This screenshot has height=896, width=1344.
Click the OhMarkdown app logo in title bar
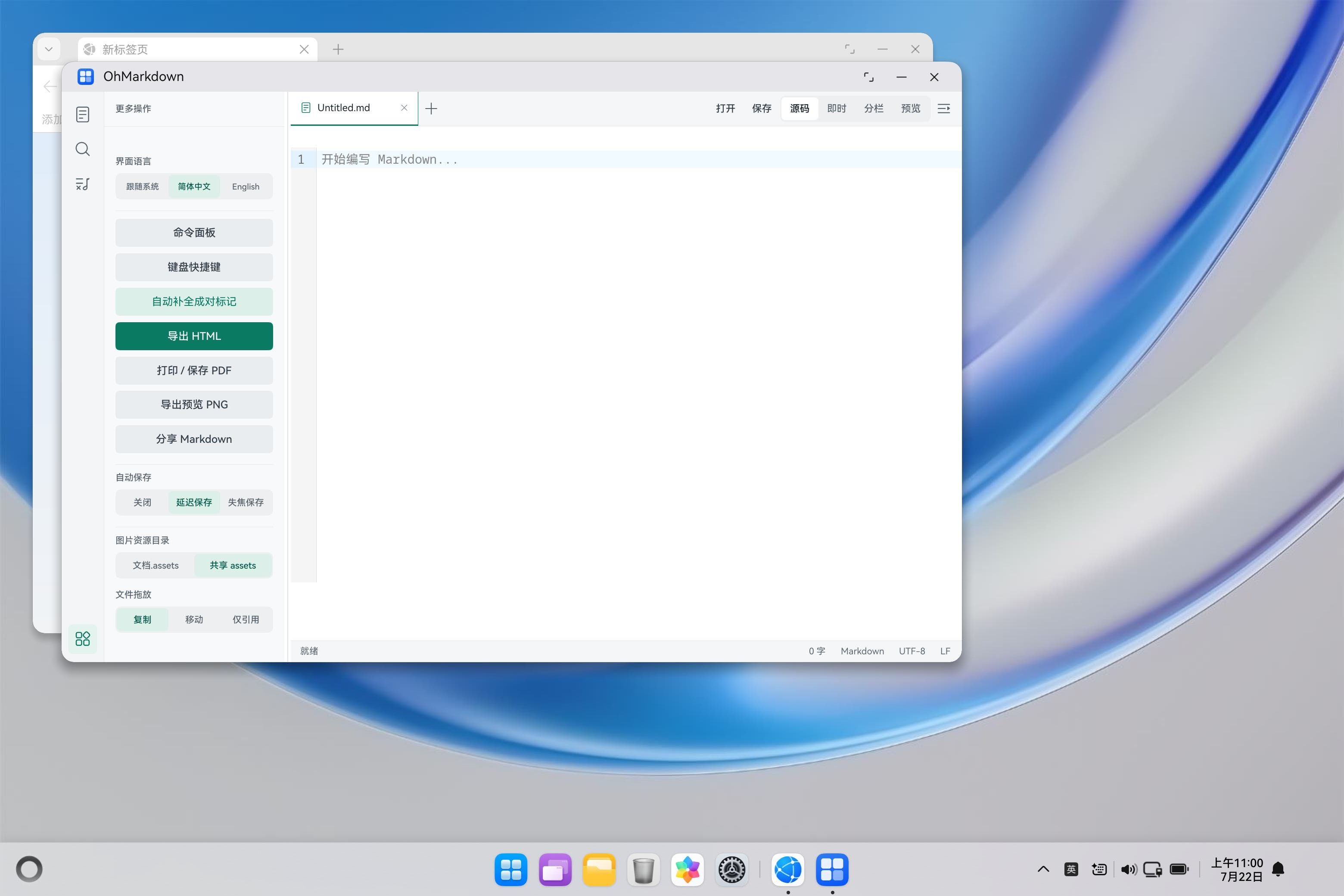tap(86, 77)
